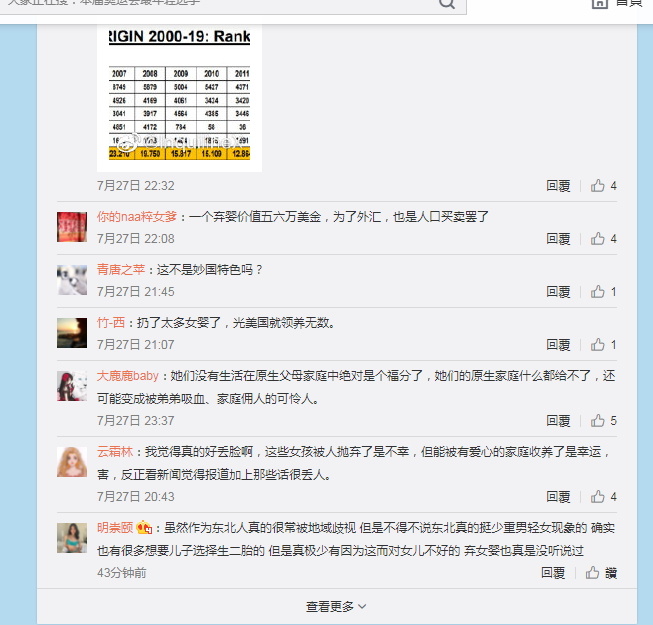Expand comments with 查看更多
The width and height of the screenshot is (653, 625).
click(x=336, y=606)
